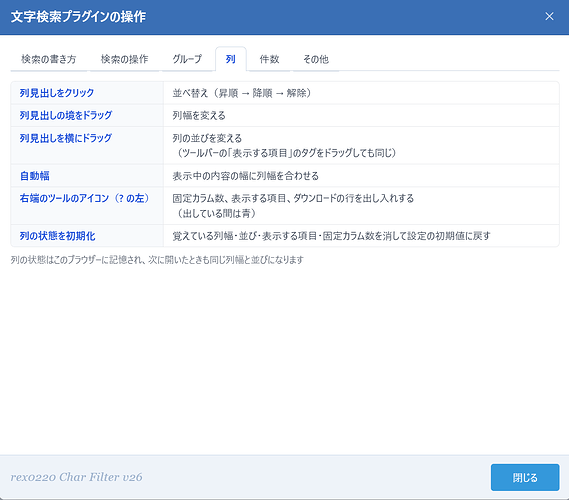Select the 列の状態を初期化 label
569x500 pixels.
[57, 236]
